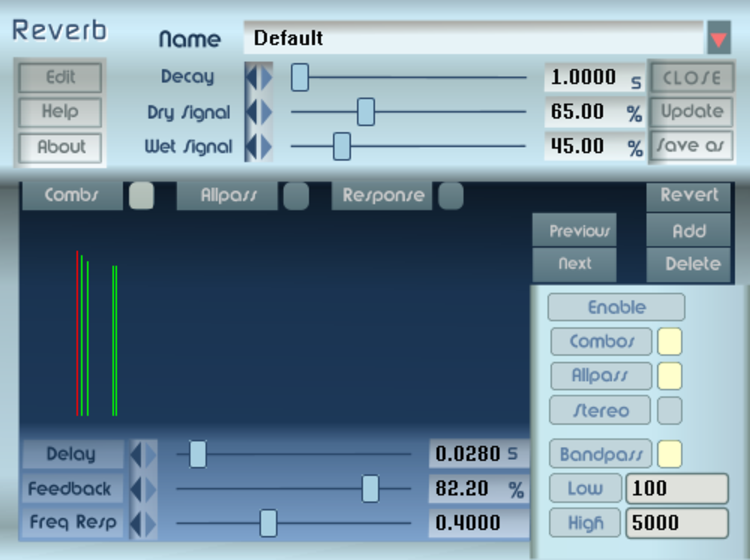Click the Delay stepper arrows
750x560 pixels.
[144, 454]
